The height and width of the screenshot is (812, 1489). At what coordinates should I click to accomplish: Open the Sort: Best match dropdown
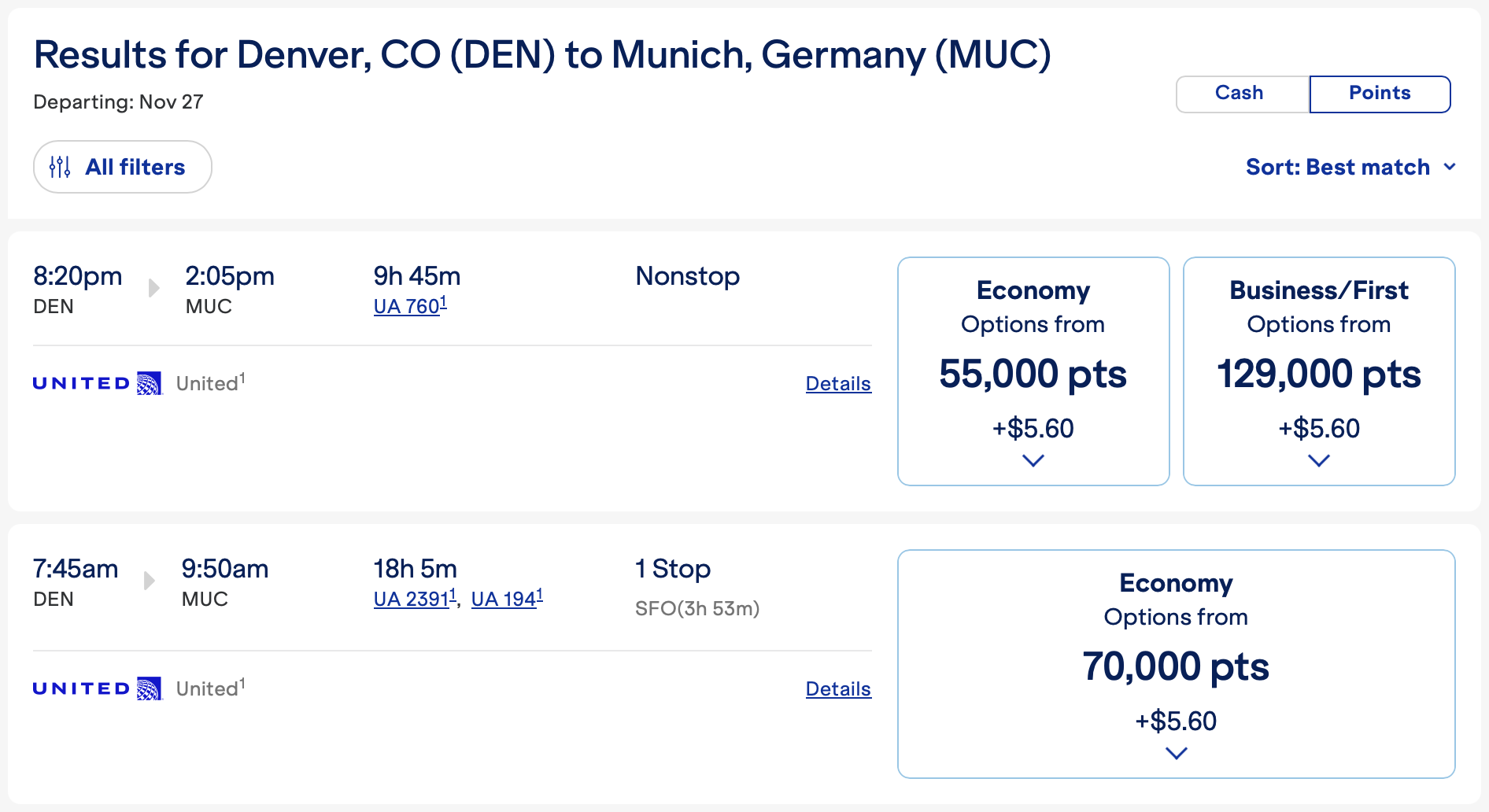[1338, 167]
